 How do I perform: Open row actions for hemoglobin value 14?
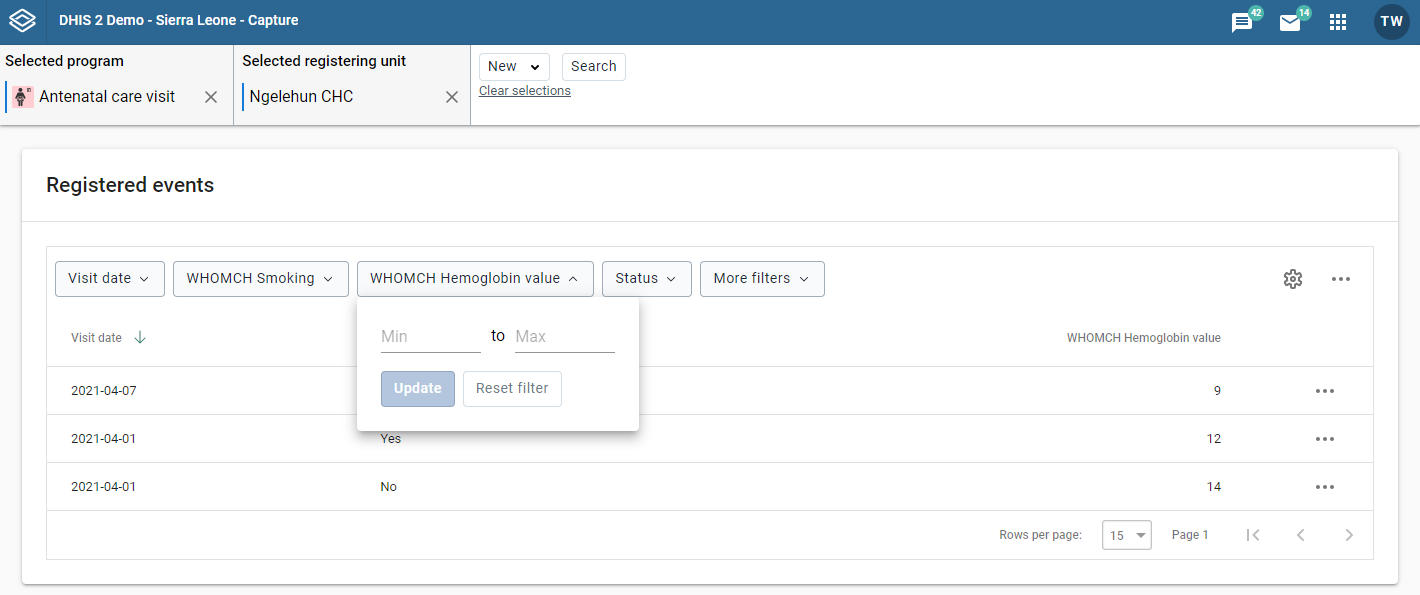coord(1325,487)
